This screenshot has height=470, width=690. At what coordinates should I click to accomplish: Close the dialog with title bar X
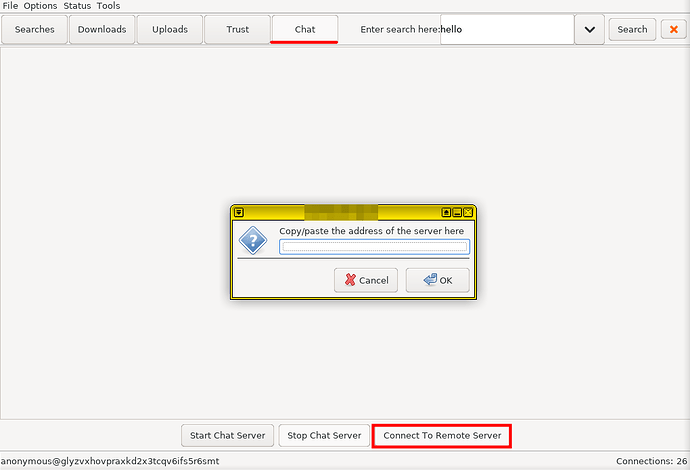pos(467,213)
